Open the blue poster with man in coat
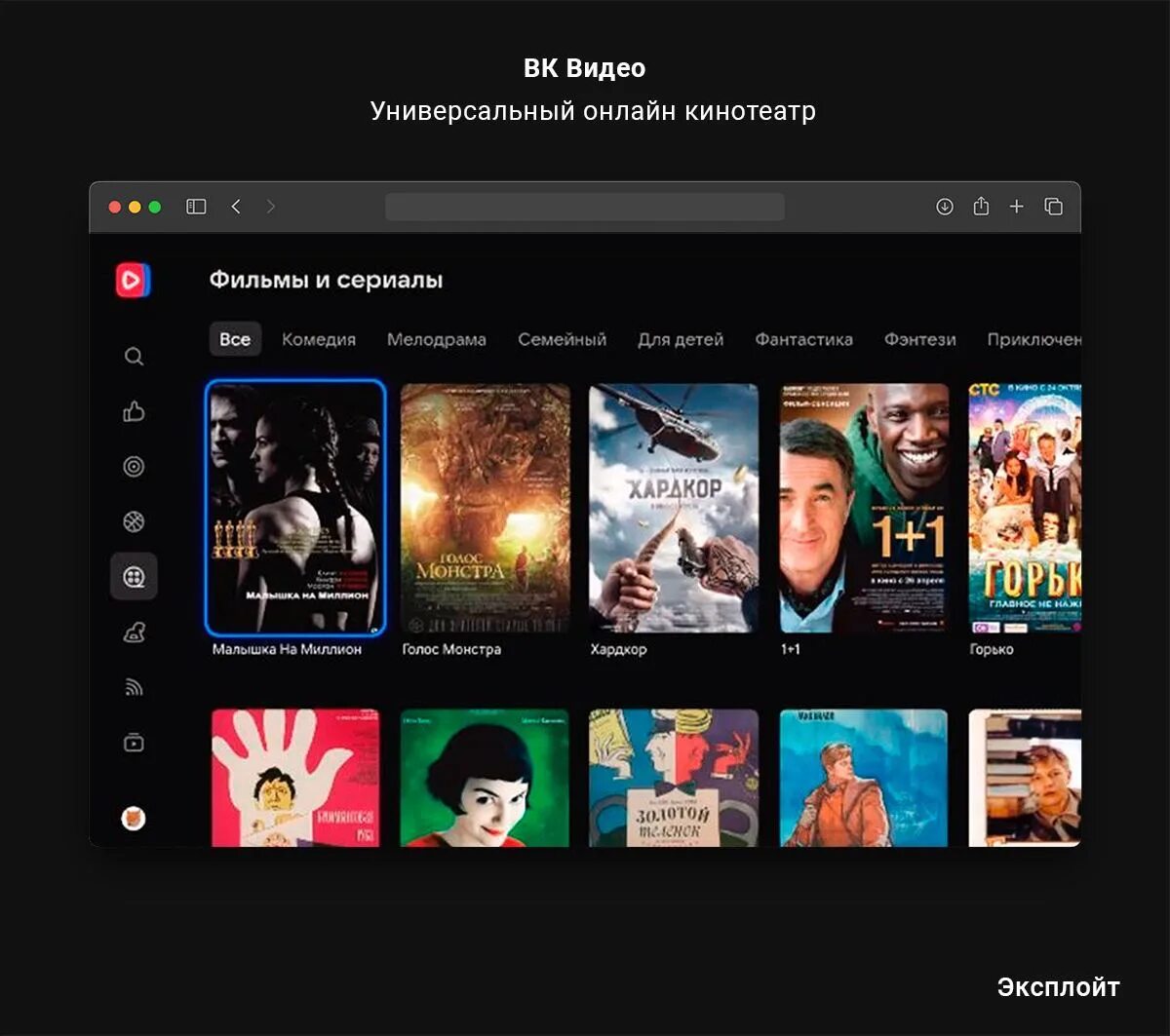The image size is (1170, 1036). [x=864, y=778]
